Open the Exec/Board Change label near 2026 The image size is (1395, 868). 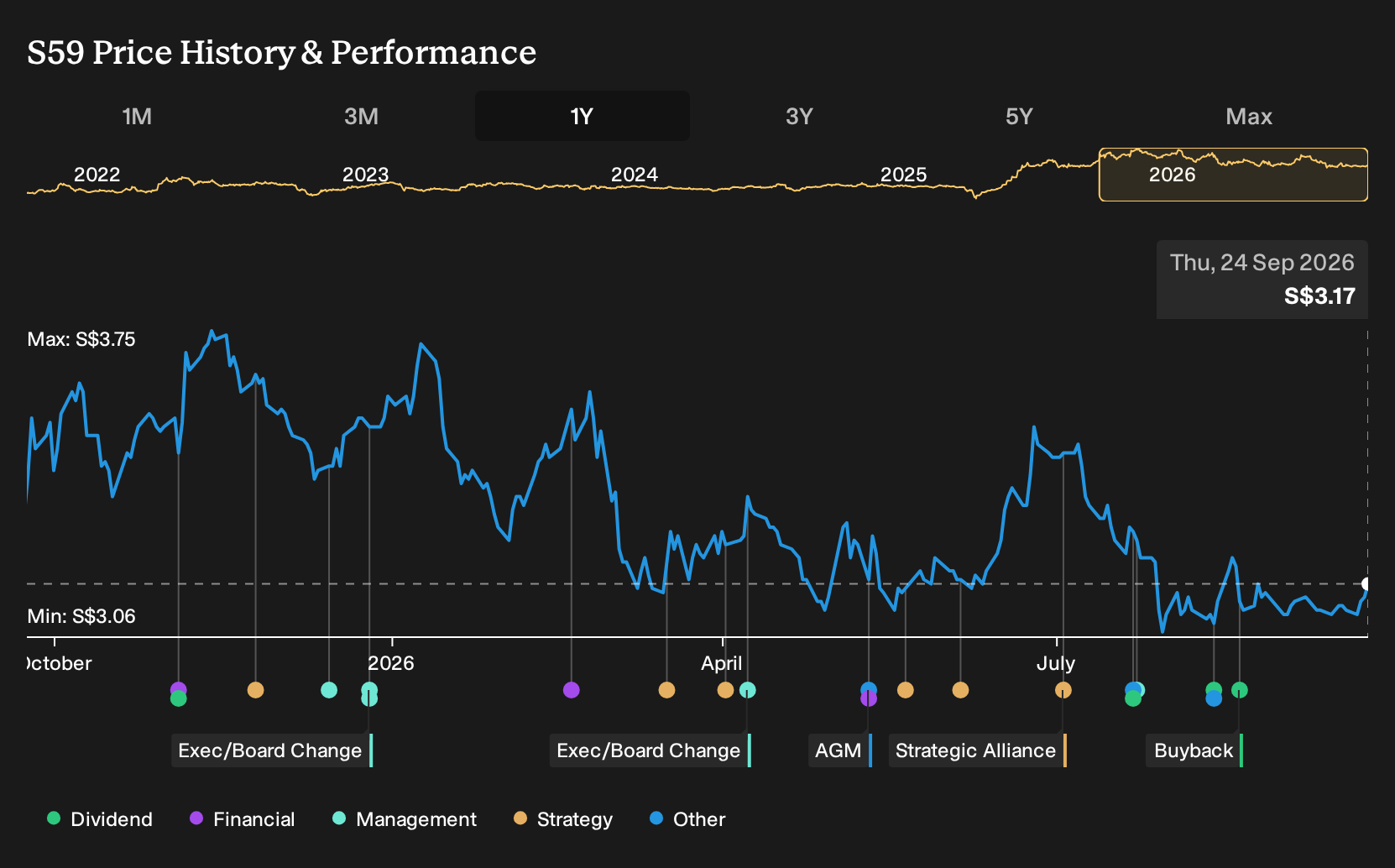click(x=272, y=750)
